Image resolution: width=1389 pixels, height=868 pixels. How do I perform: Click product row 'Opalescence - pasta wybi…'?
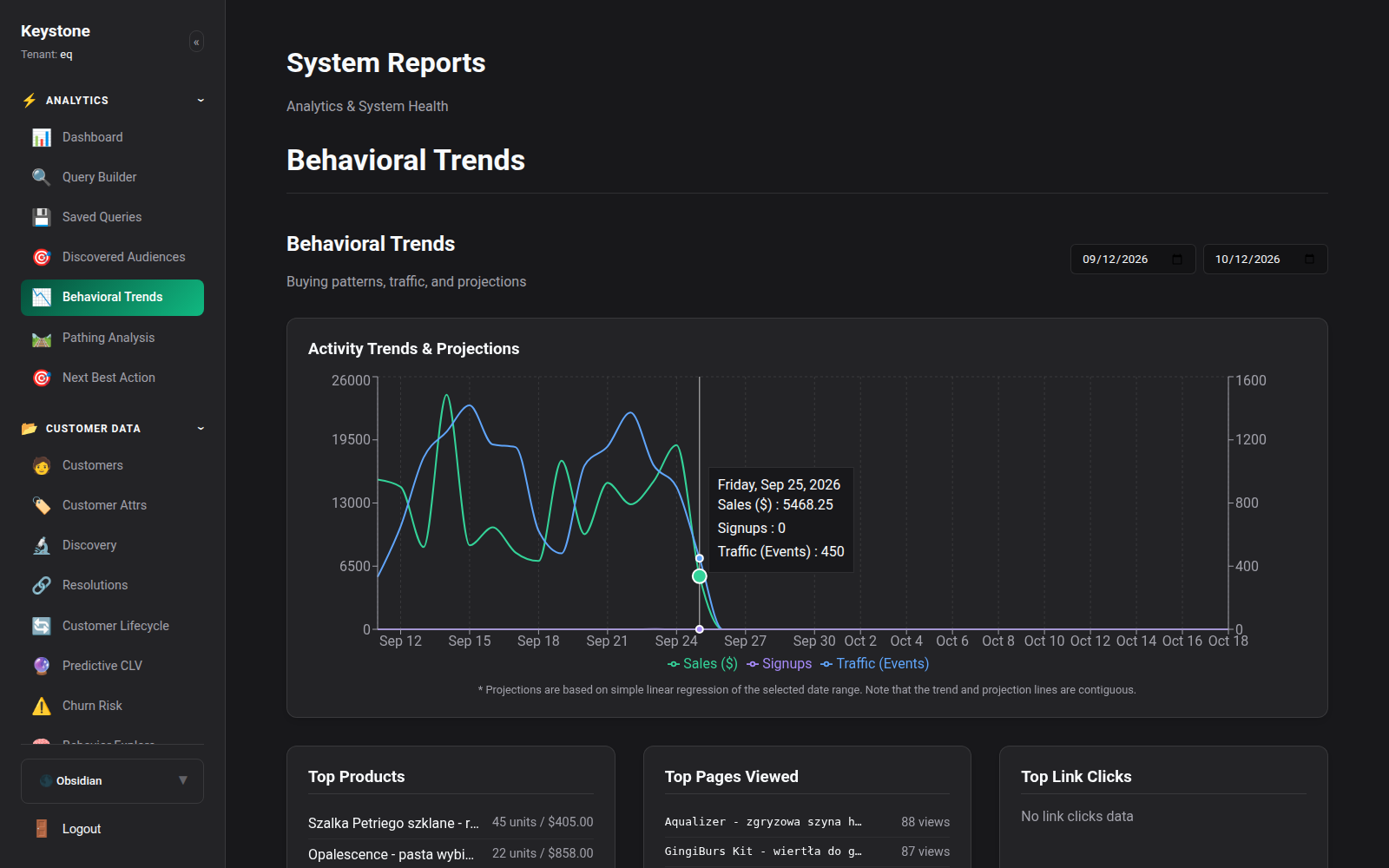451,854
